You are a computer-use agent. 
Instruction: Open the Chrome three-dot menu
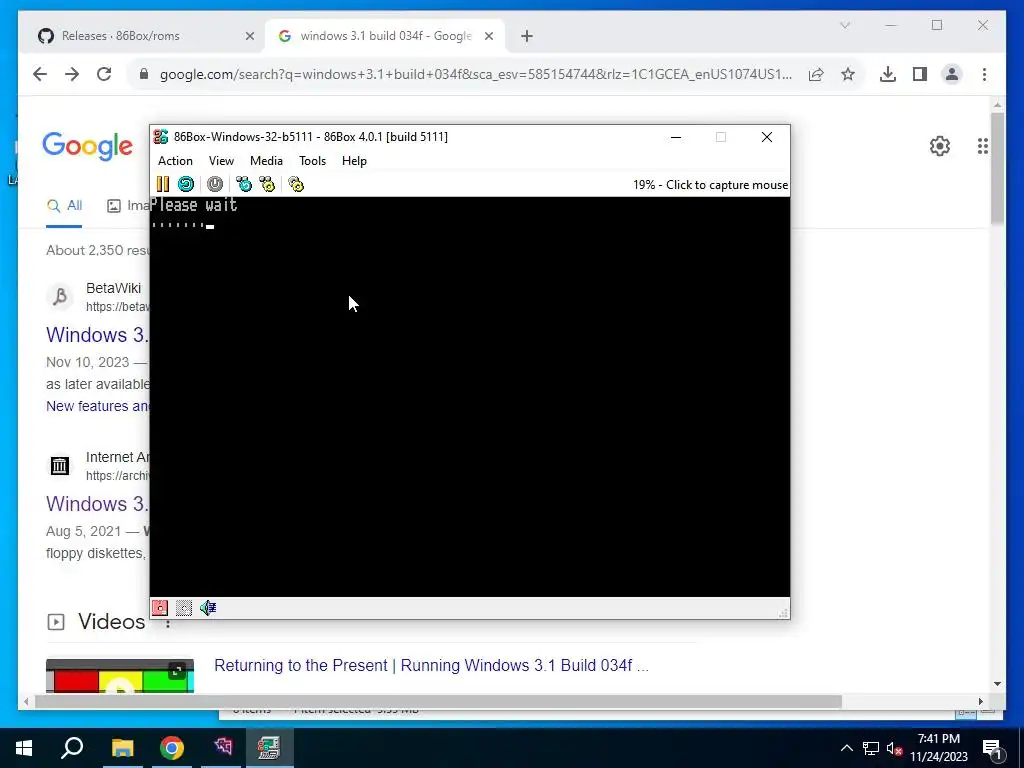coord(984,74)
